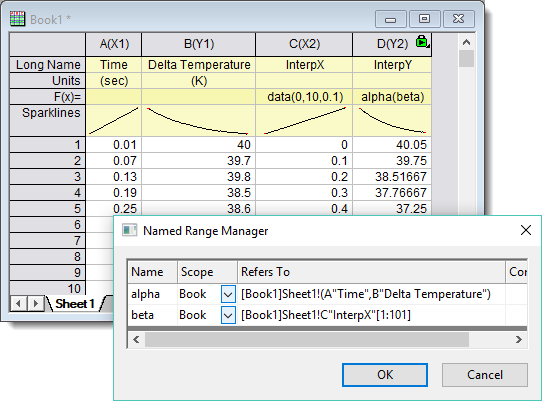542x401 pixels.
Task: Select row header 3
Action: coord(48,177)
